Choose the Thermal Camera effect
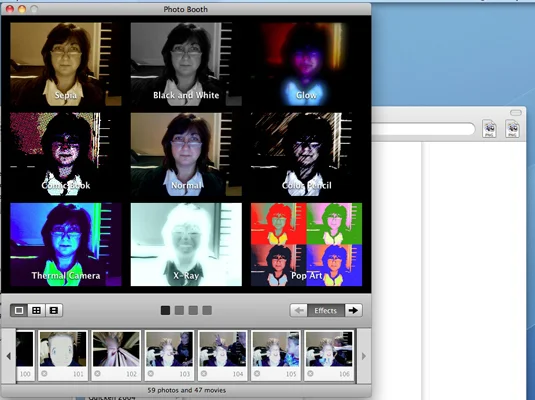 (66, 244)
